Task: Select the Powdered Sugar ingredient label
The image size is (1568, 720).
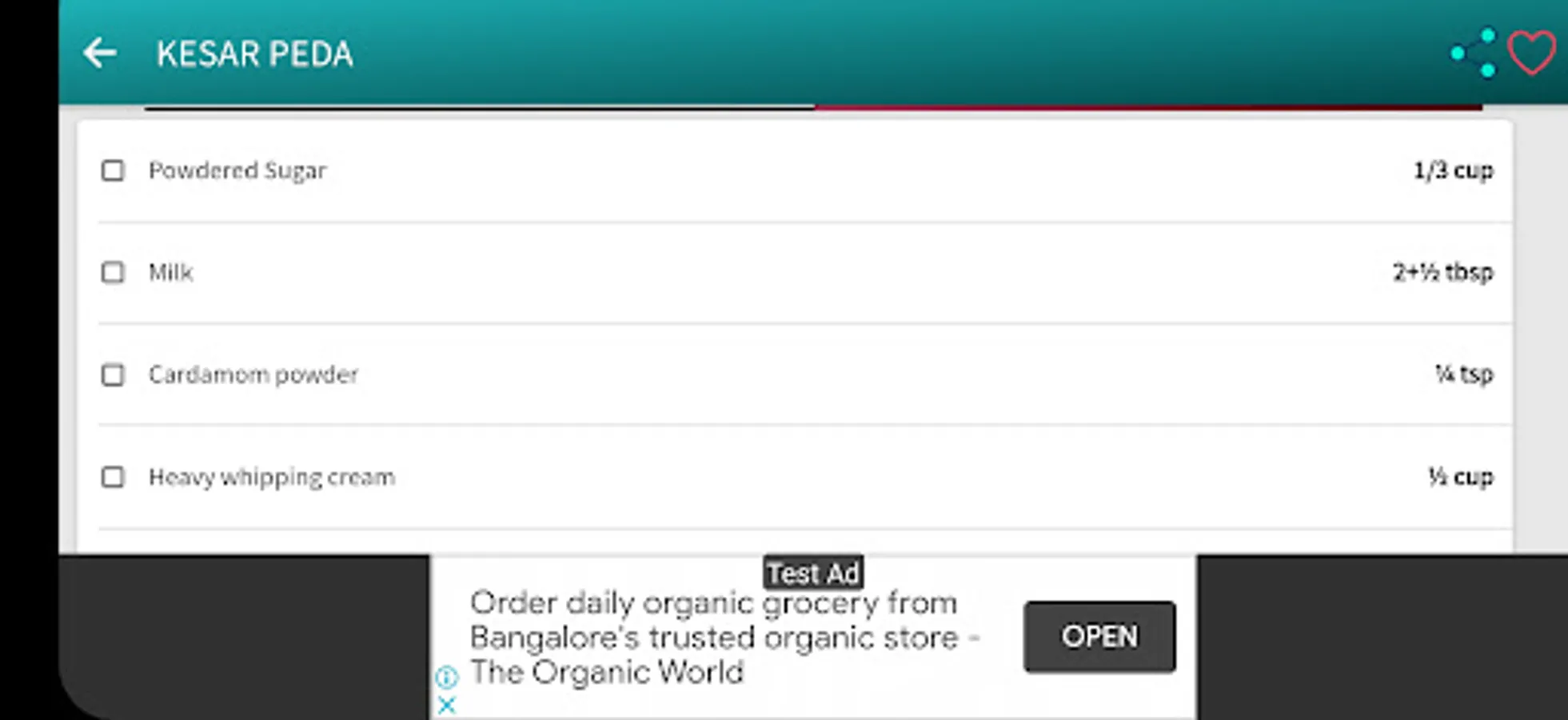Action: click(237, 171)
